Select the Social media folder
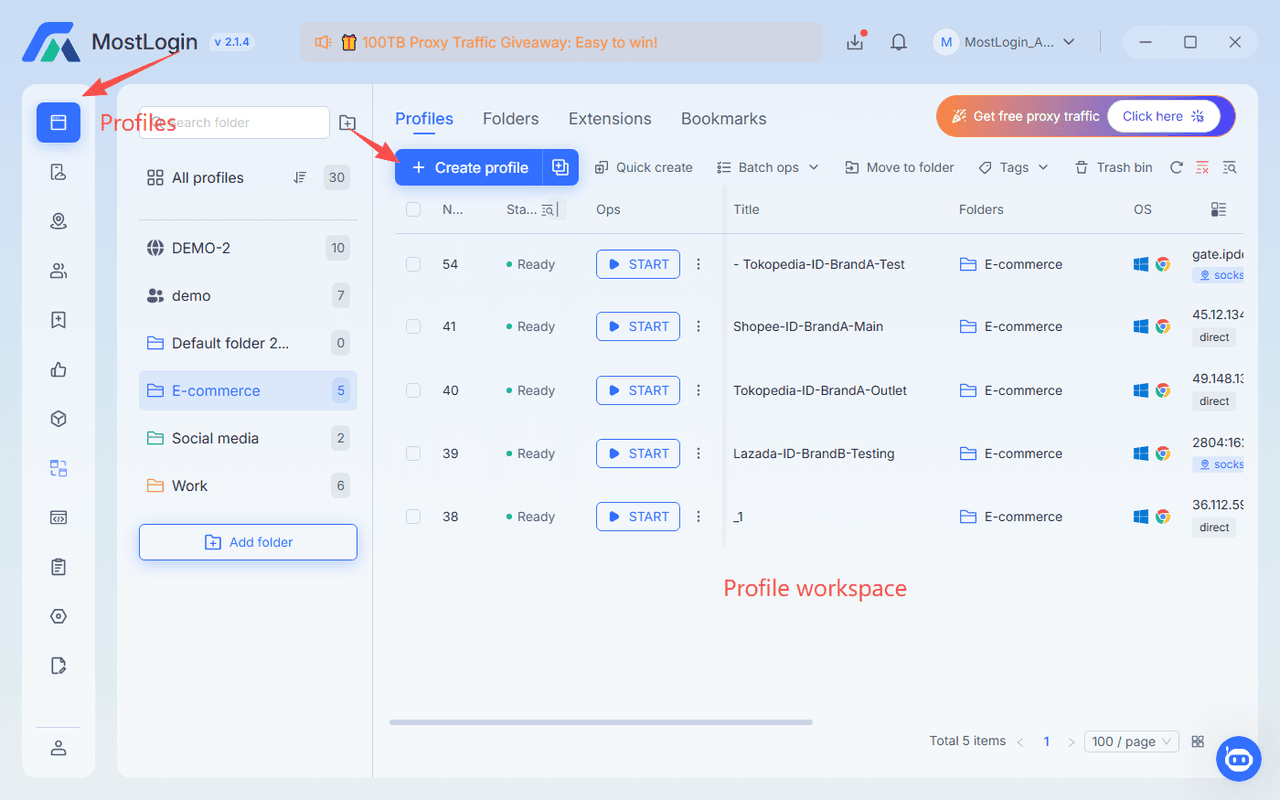The image size is (1280, 800). [248, 438]
